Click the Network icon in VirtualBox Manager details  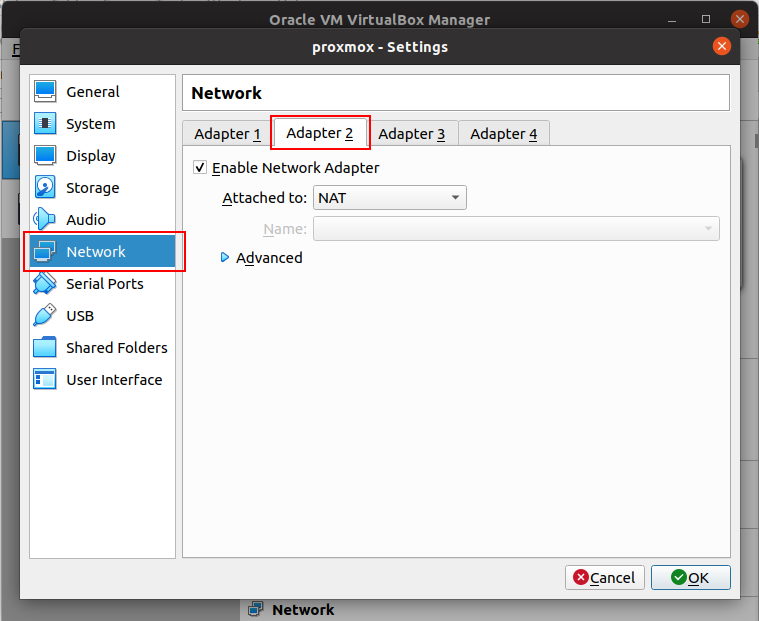click(256, 609)
